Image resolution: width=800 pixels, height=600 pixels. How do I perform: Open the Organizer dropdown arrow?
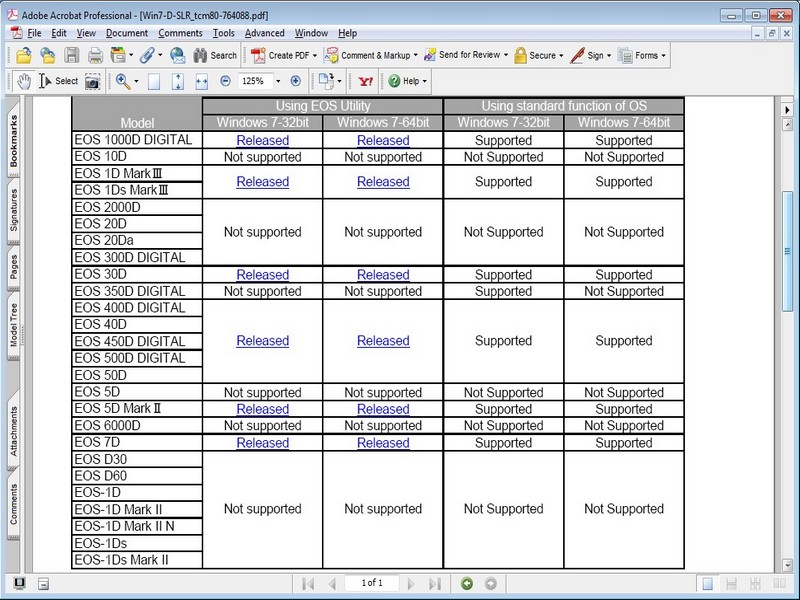point(131,55)
